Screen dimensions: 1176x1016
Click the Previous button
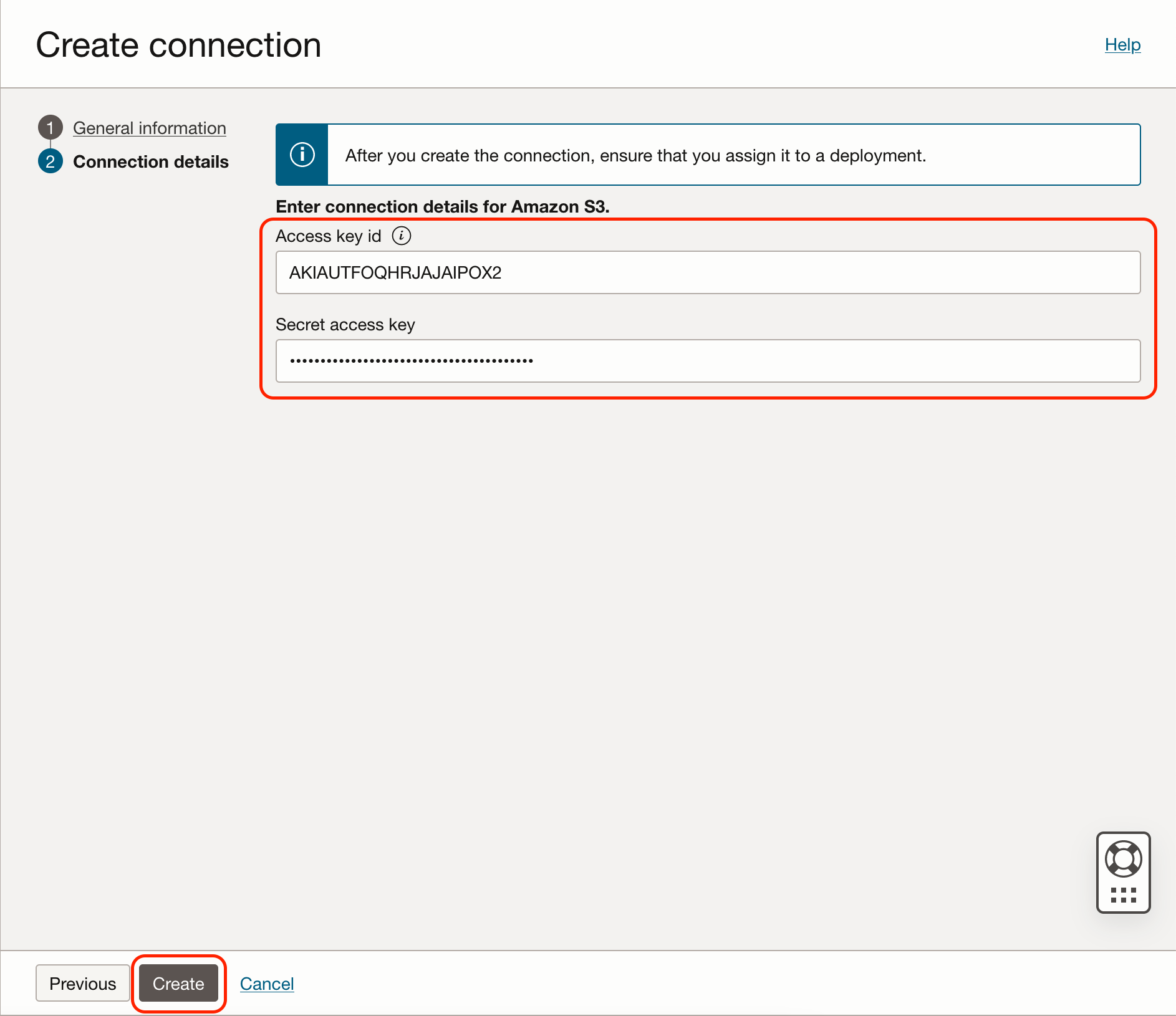point(83,983)
